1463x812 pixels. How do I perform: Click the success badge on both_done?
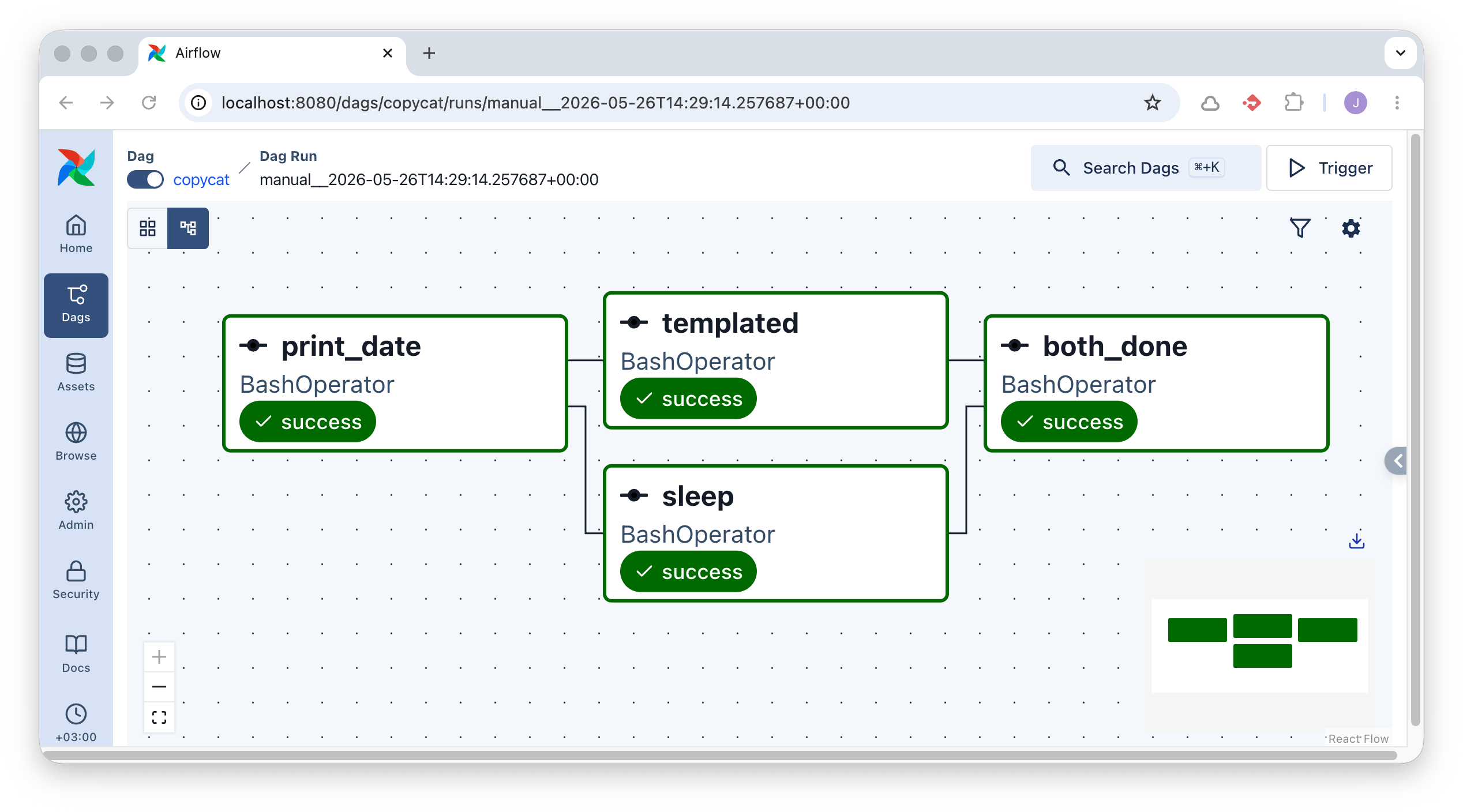tap(1069, 422)
